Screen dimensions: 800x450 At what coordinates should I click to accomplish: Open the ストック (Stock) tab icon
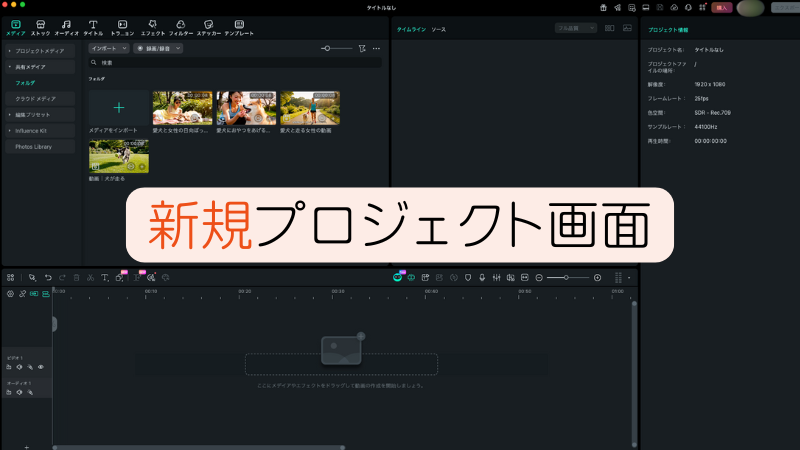coord(40,23)
